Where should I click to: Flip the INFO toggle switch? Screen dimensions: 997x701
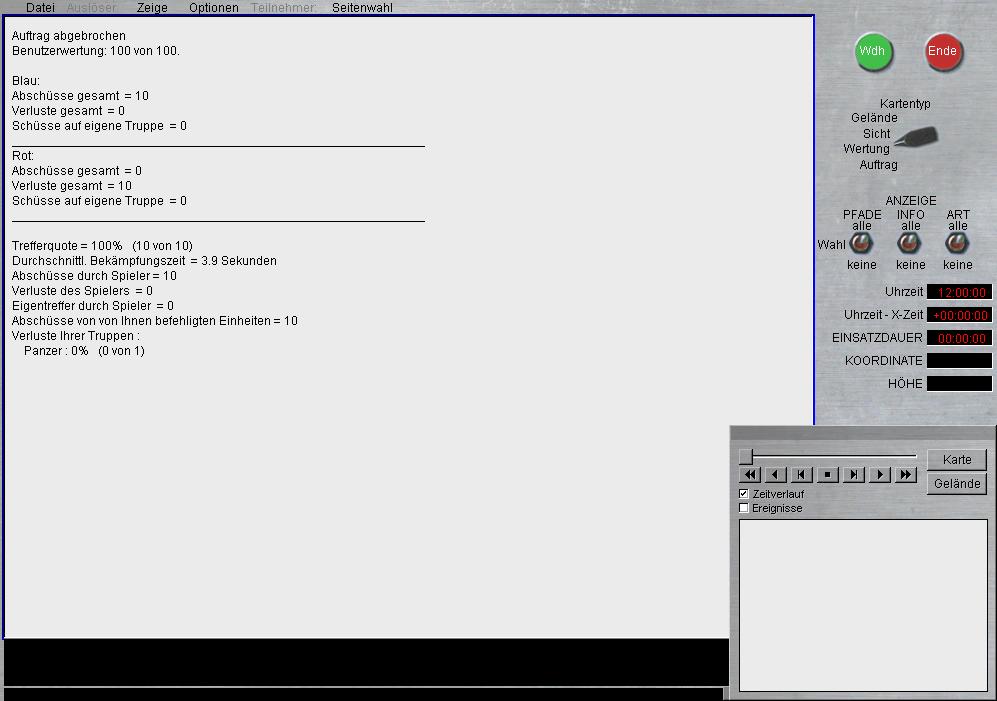point(910,244)
